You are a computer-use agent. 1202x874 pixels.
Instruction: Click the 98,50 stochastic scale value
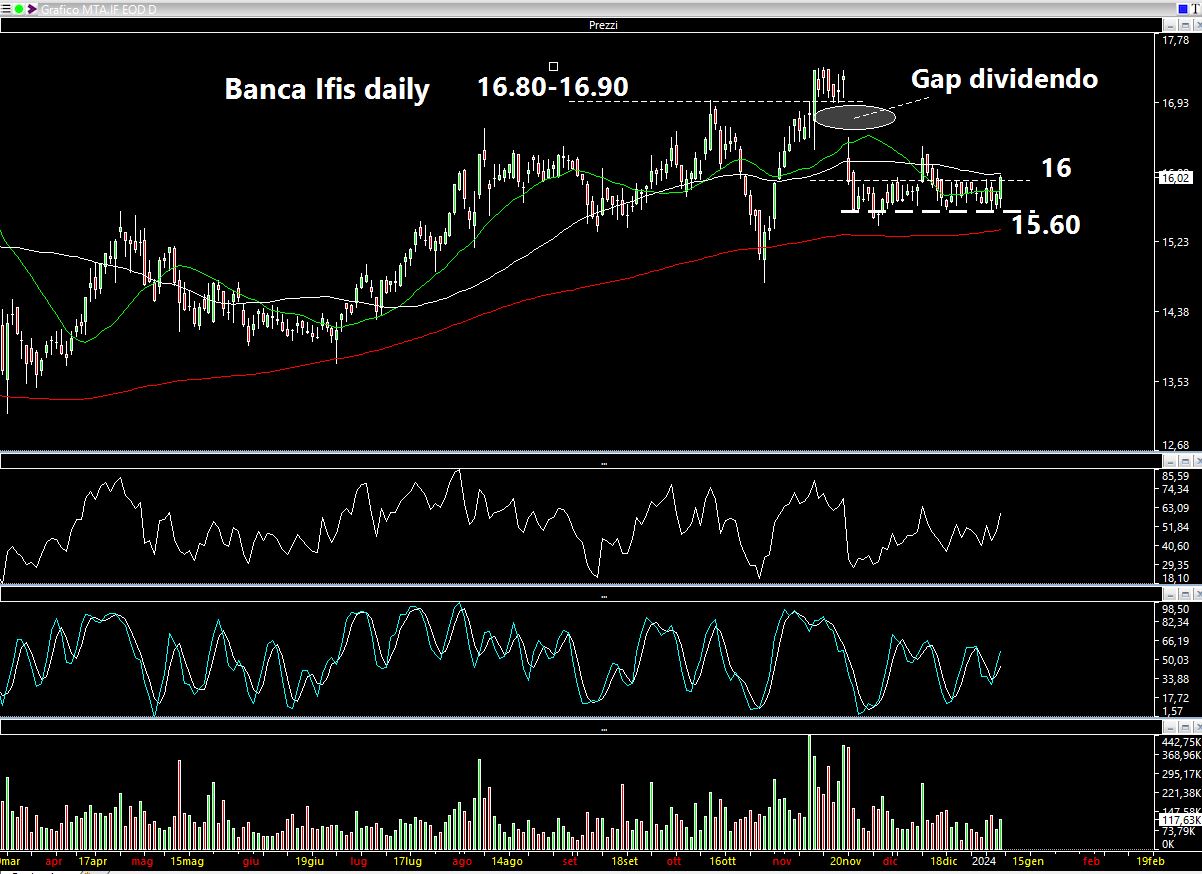click(1176, 609)
